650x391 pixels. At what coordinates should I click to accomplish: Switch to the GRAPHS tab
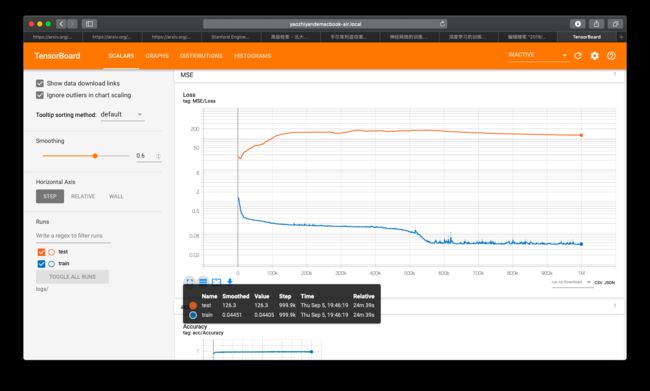[x=157, y=56]
